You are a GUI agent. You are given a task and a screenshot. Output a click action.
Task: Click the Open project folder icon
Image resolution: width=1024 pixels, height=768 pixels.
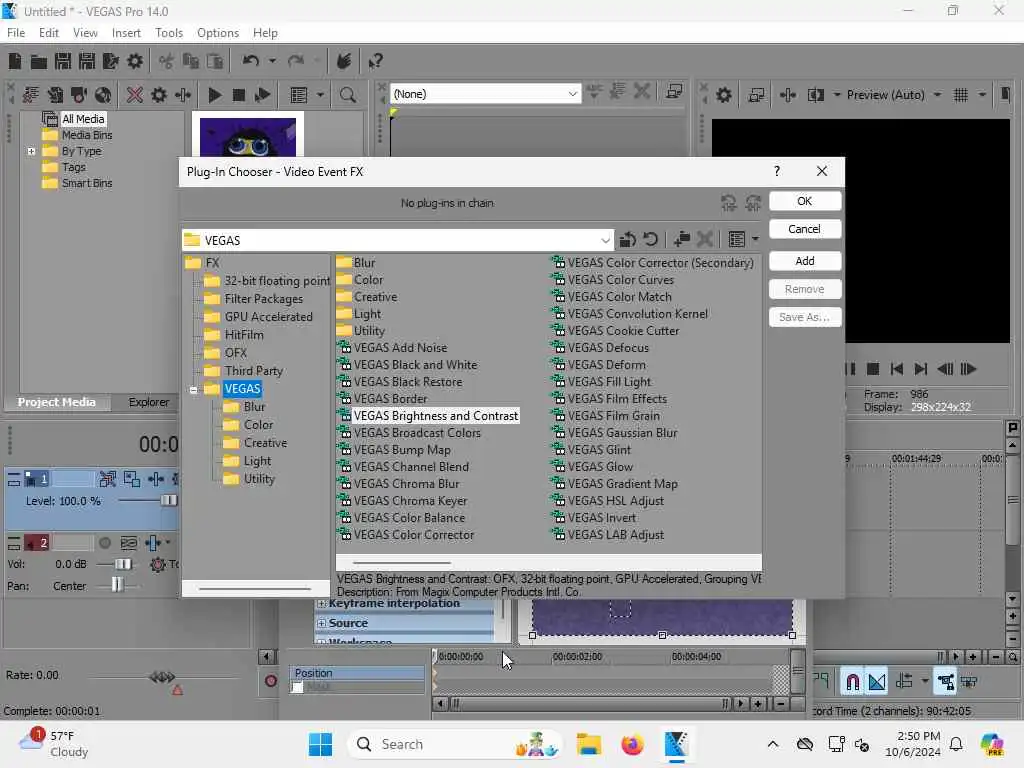pyautogui.click(x=39, y=61)
